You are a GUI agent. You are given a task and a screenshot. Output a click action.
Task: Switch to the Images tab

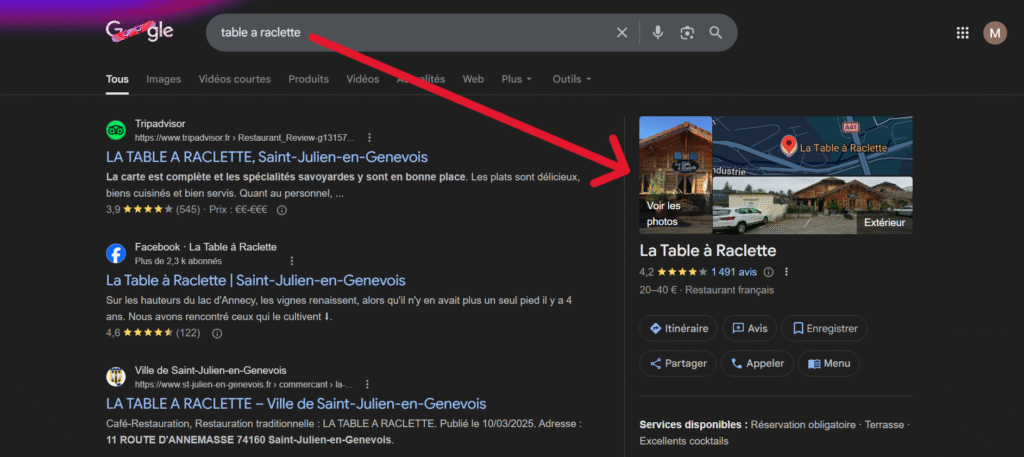[163, 79]
